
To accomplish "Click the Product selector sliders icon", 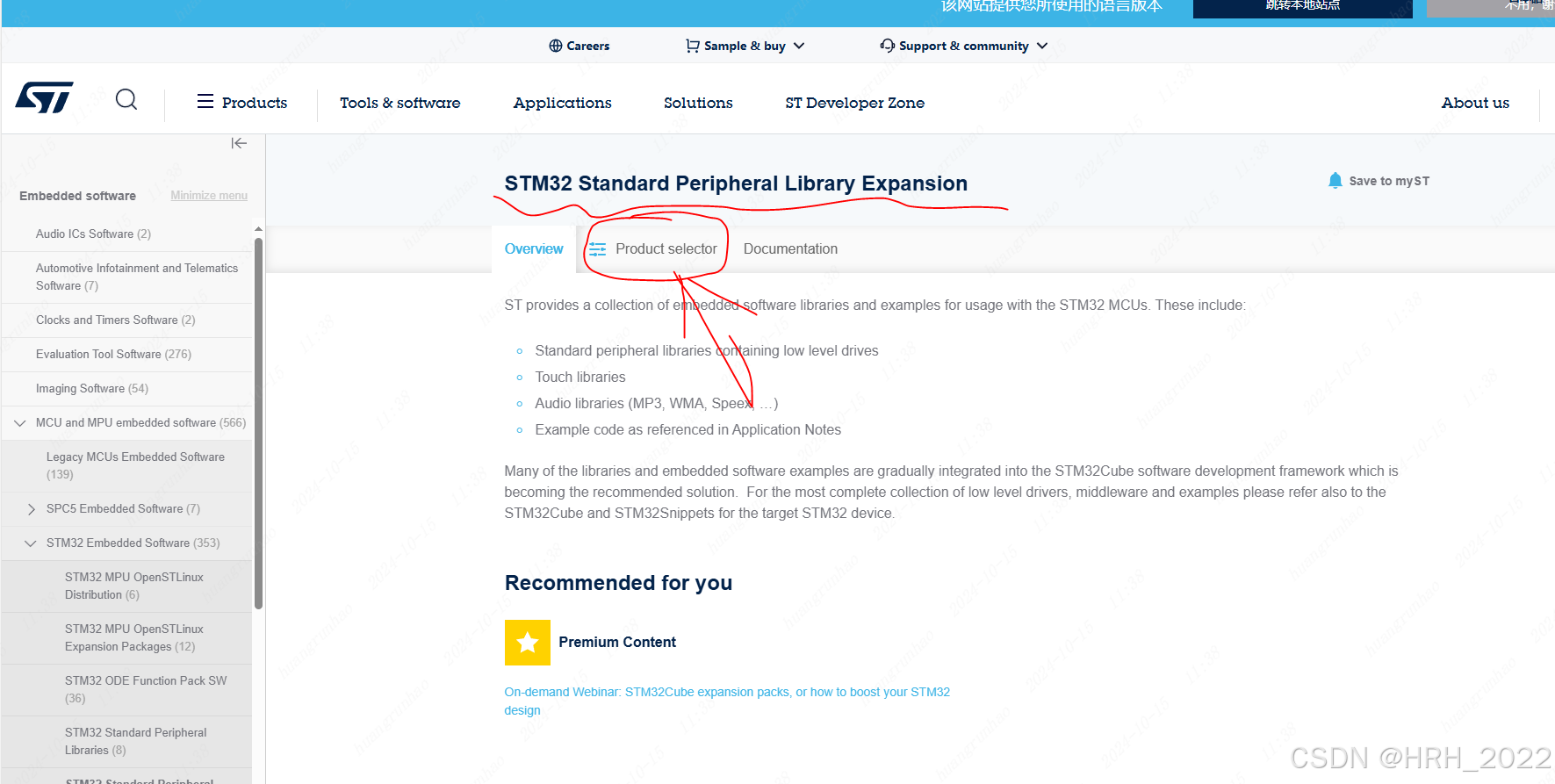I will point(598,249).
